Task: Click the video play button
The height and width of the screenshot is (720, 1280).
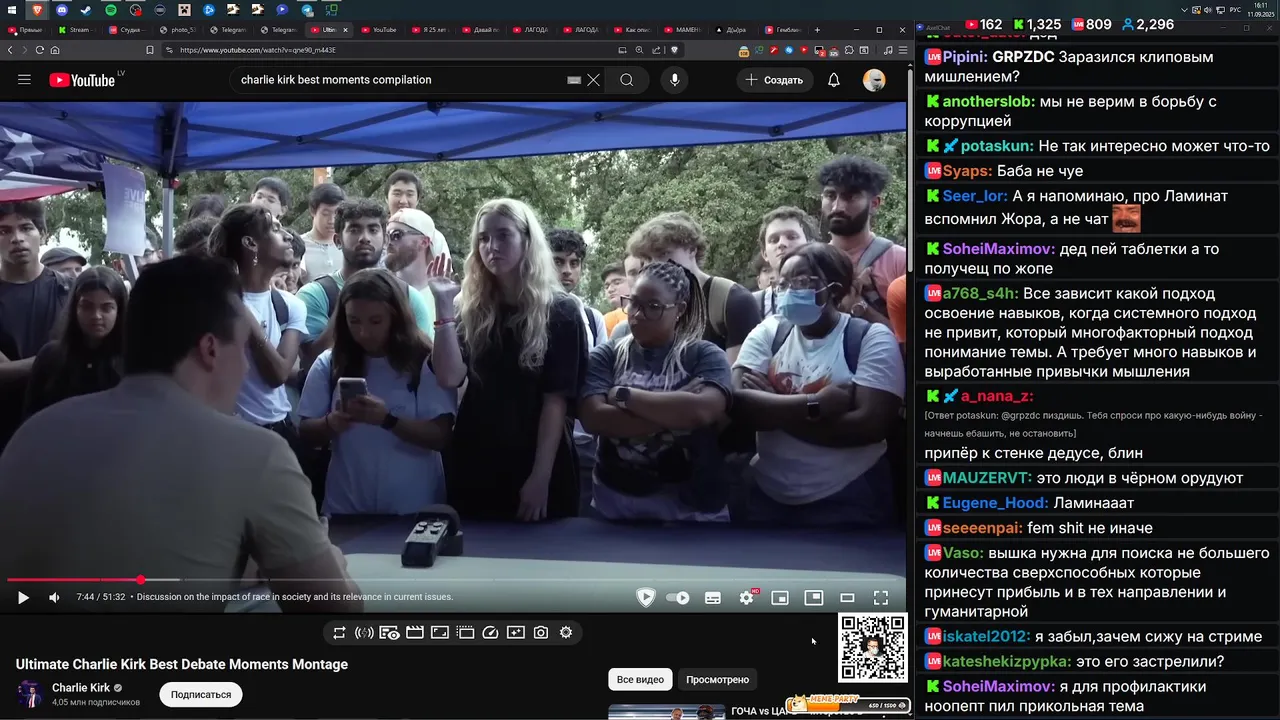Action: click(x=23, y=598)
